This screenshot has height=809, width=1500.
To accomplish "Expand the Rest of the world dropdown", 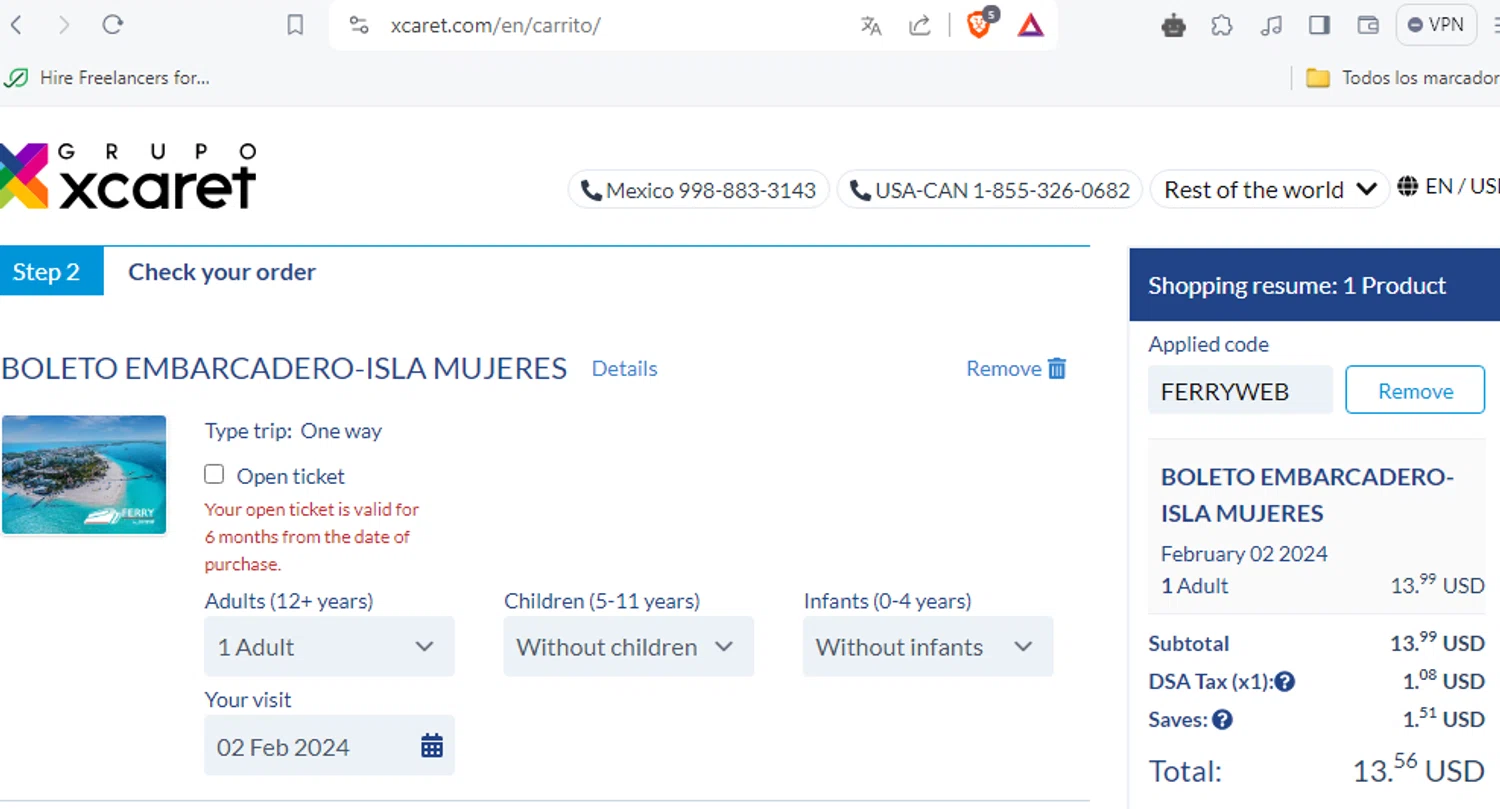I will pos(1270,189).
